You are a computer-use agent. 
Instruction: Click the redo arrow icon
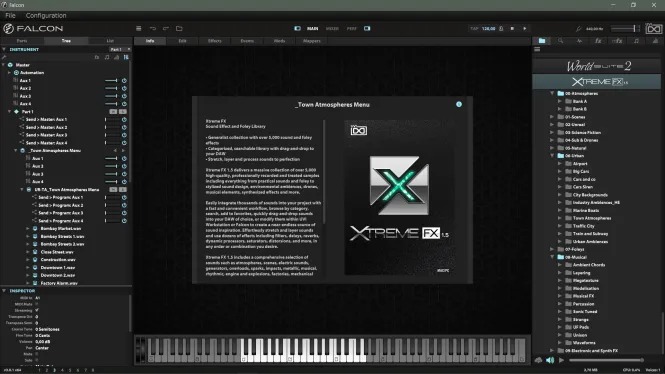tap(166, 28)
